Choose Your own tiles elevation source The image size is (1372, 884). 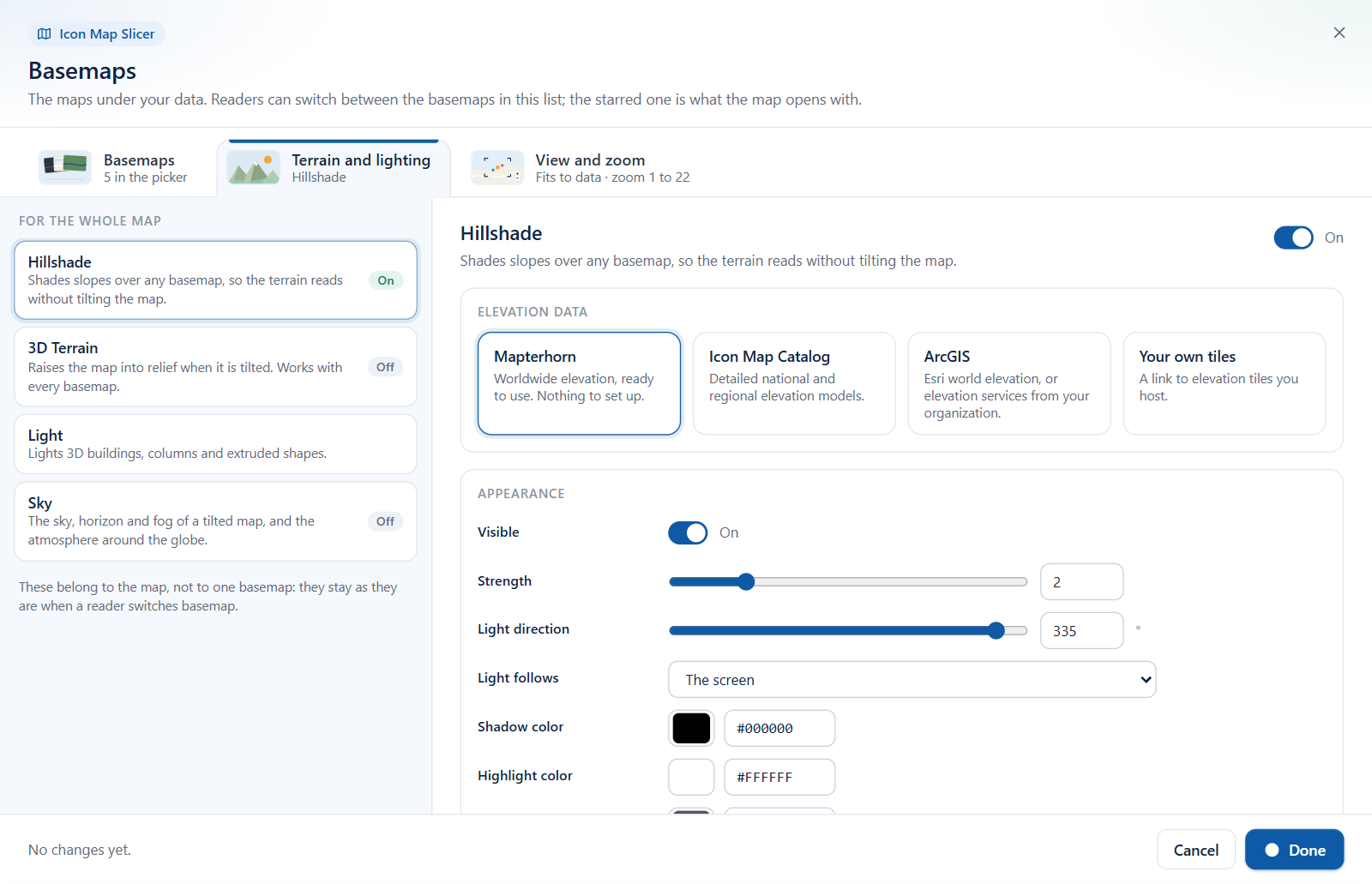point(1225,383)
